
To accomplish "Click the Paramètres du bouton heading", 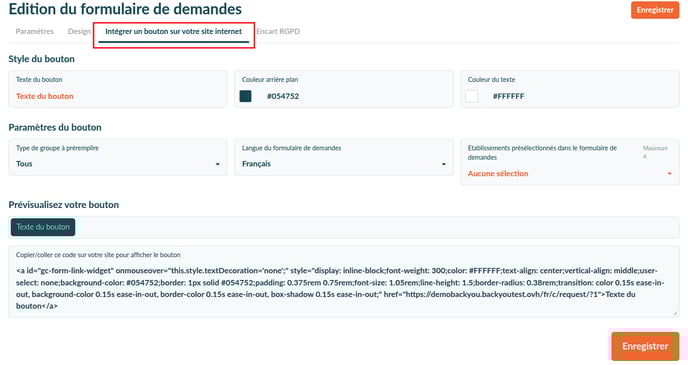I will pos(55,127).
